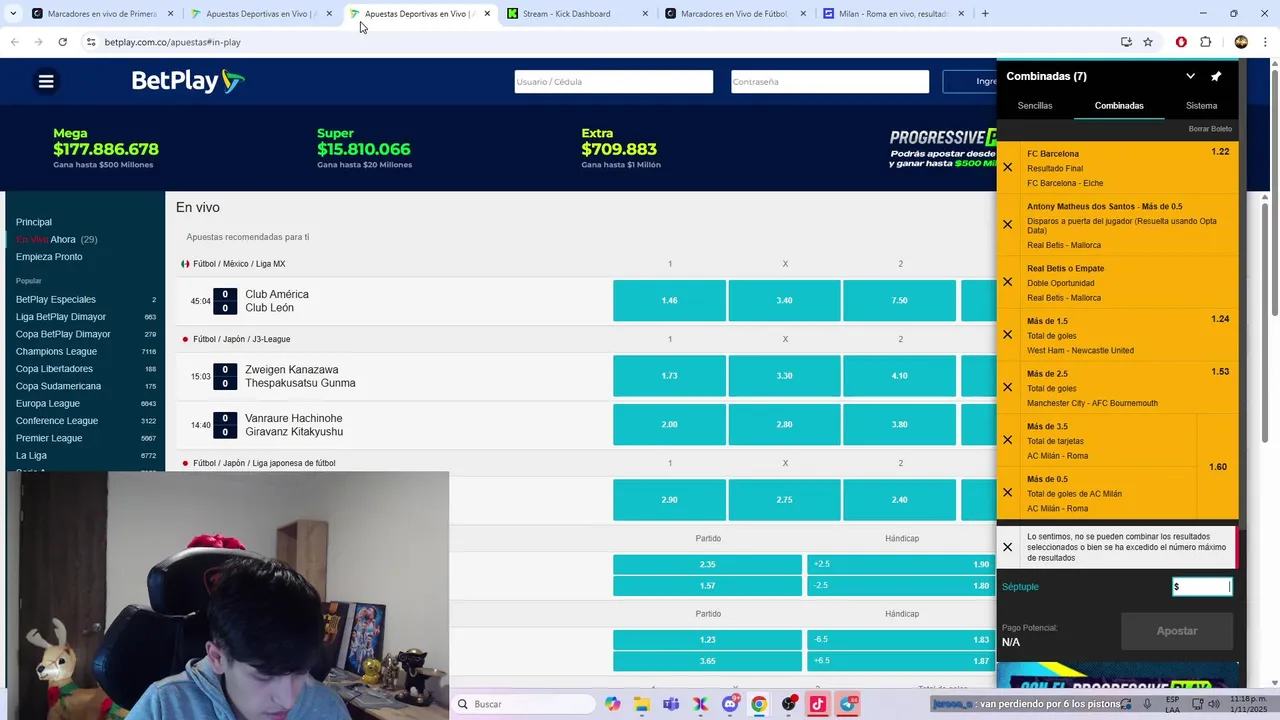Dismiss the cannot-combine error message
The image size is (1280, 720).
click(x=1007, y=547)
